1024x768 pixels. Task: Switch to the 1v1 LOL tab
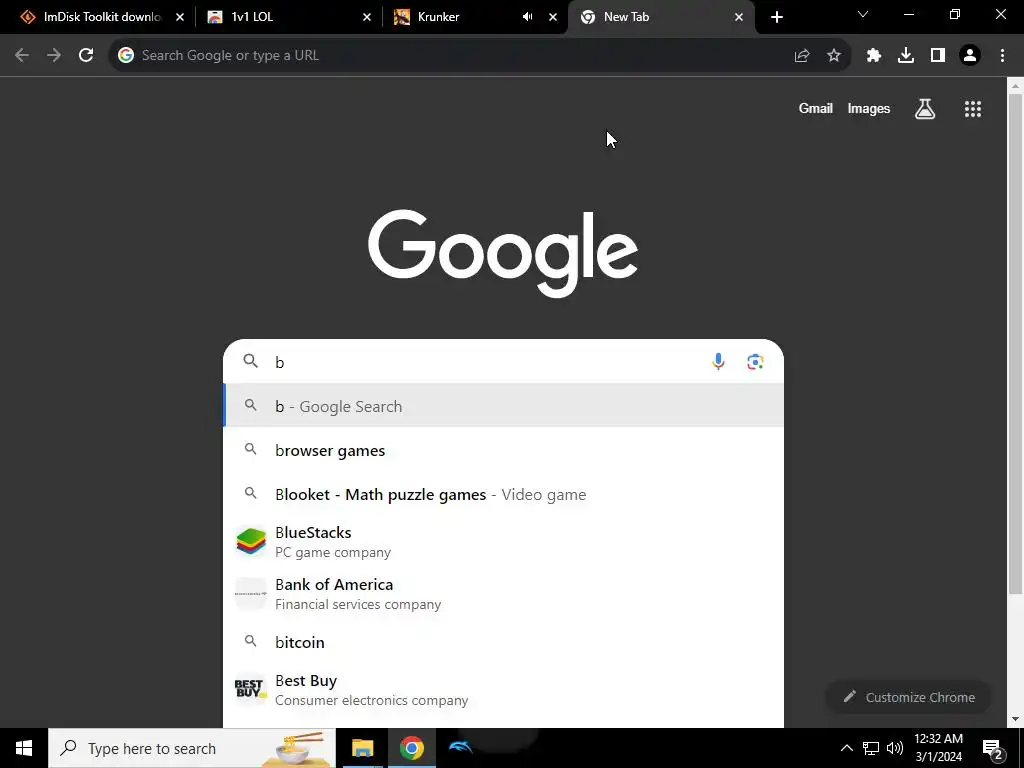point(287,17)
